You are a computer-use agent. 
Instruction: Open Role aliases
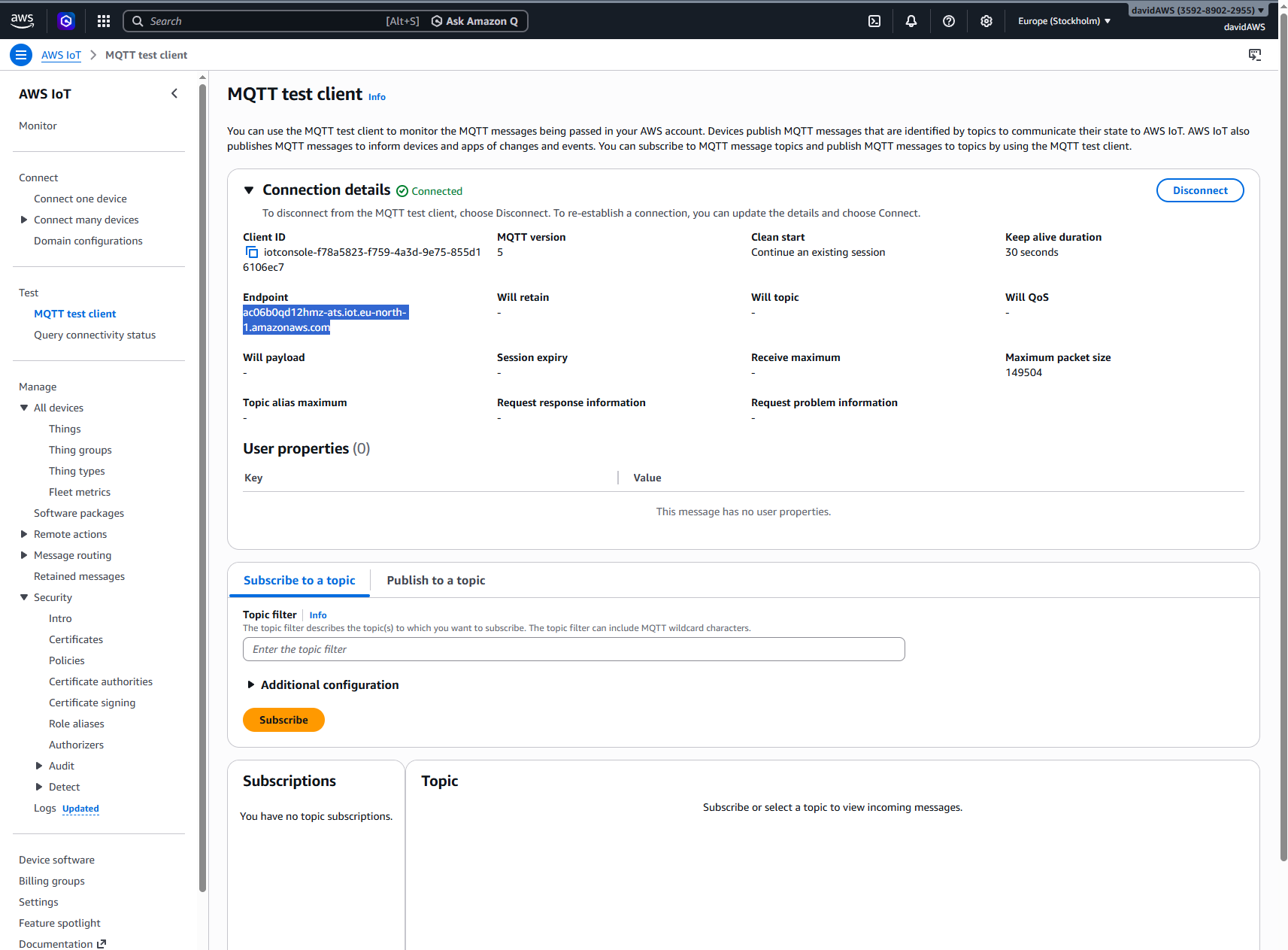point(77,724)
